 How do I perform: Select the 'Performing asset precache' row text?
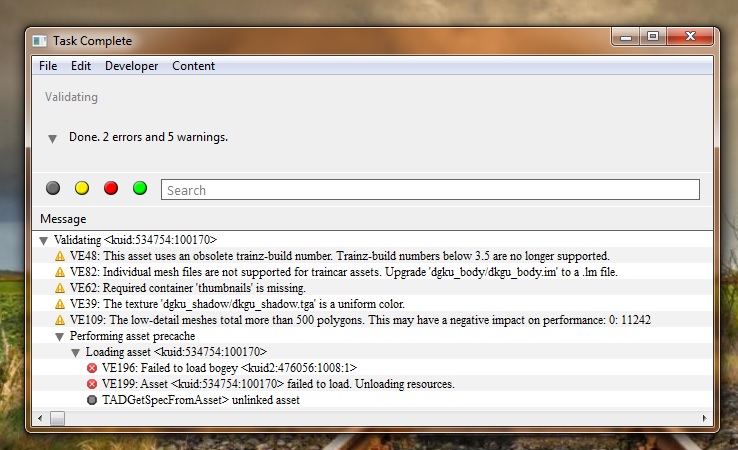[132, 336]
